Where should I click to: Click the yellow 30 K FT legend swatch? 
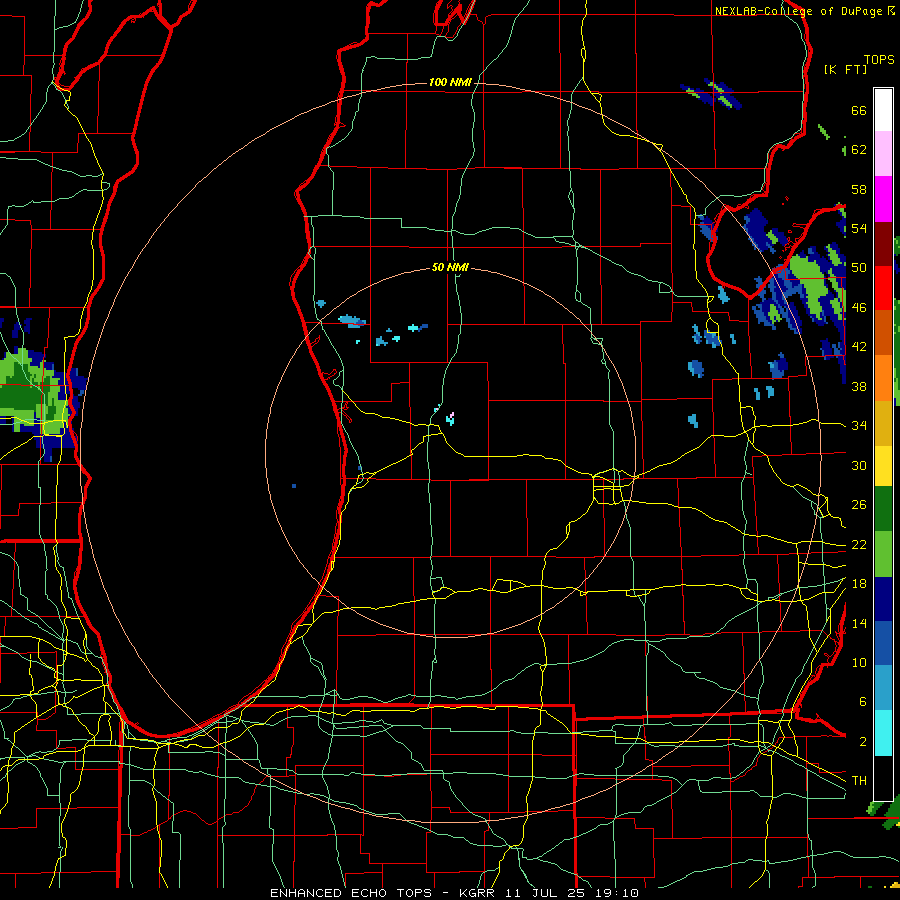point(883,466)
